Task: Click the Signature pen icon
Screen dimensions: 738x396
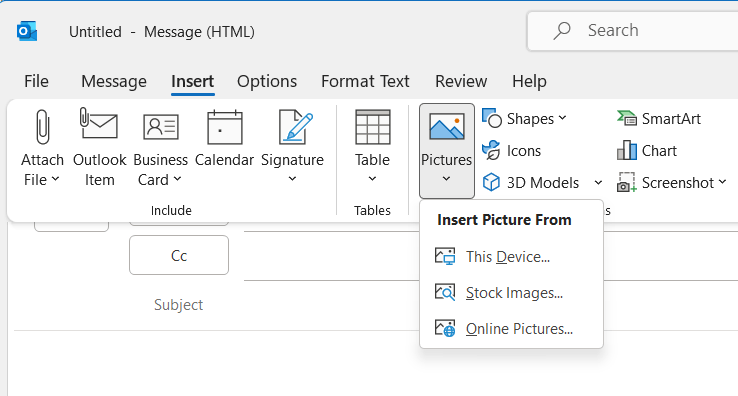Action: click(295, 127)
